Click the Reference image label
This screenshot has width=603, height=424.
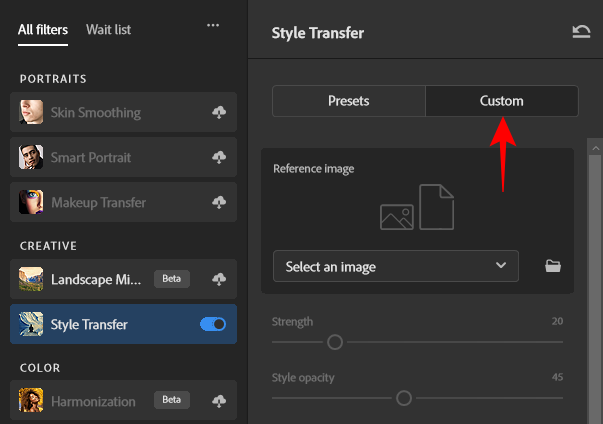click(313, 169)
